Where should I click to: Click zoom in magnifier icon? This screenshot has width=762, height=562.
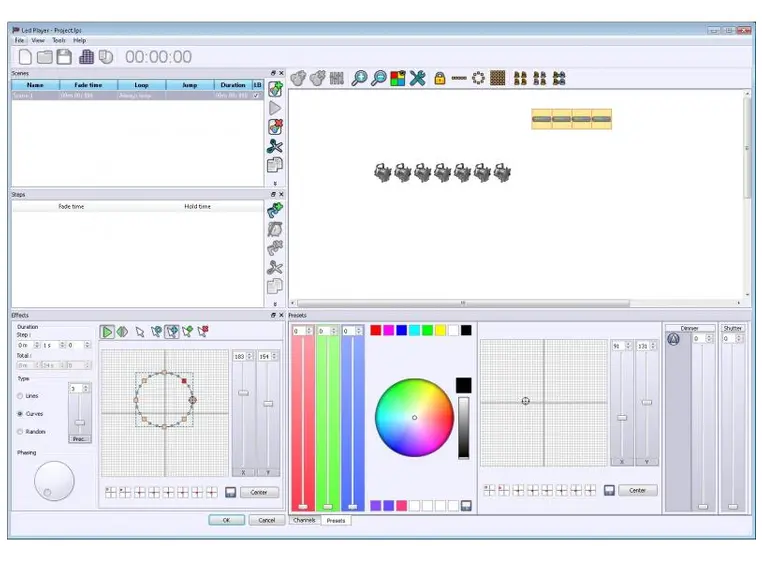pos(359,78)
